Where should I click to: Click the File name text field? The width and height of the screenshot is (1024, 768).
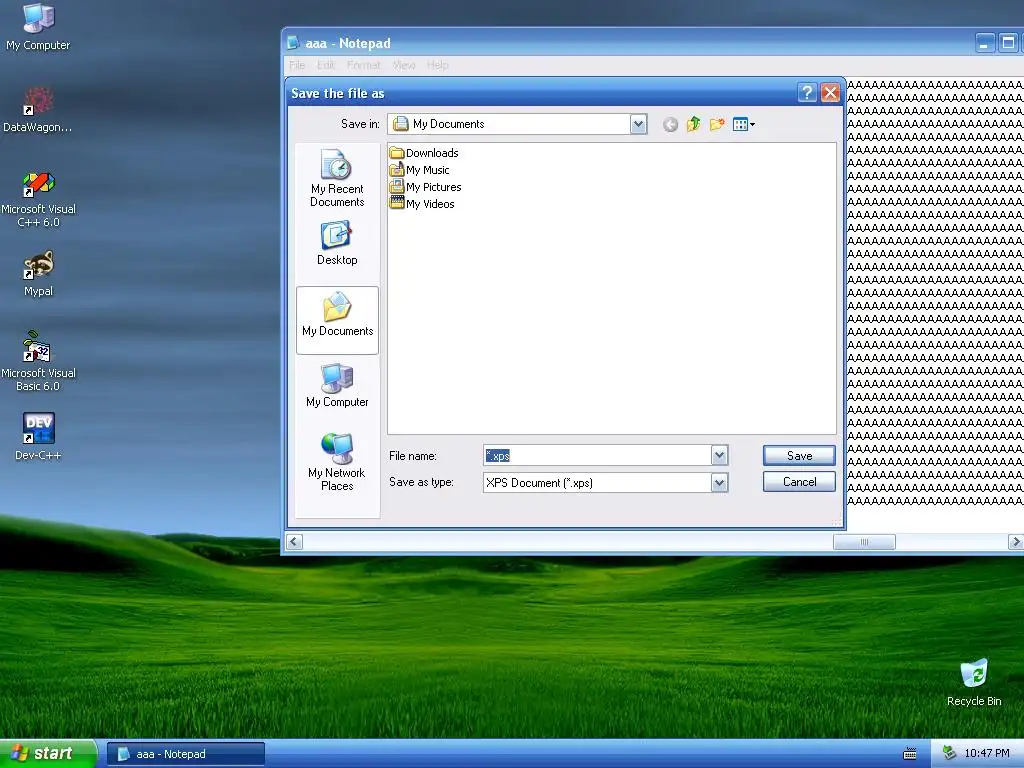click(x=597, y=455)
